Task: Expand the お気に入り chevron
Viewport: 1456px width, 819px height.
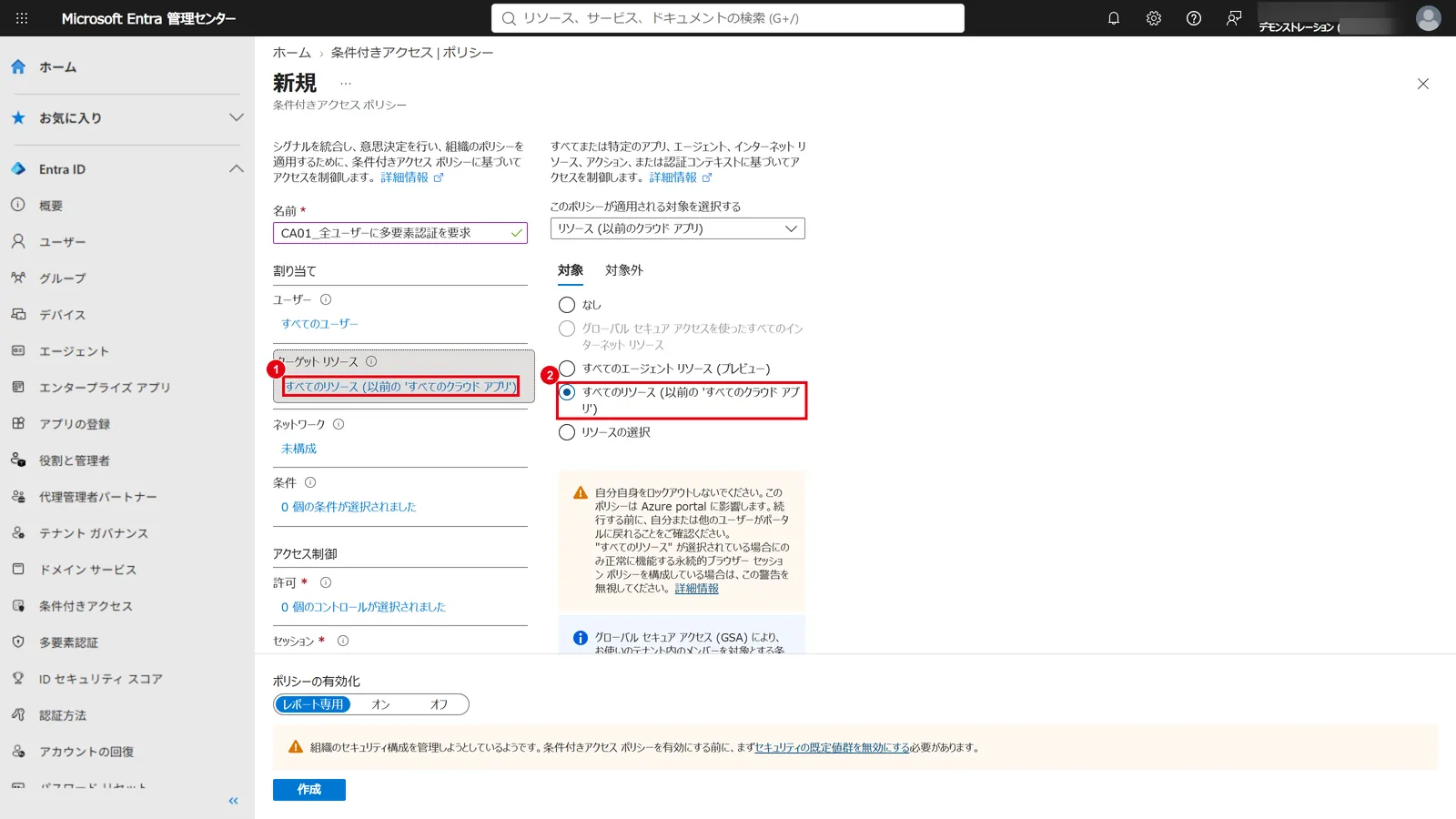Action: coord(237,117)
